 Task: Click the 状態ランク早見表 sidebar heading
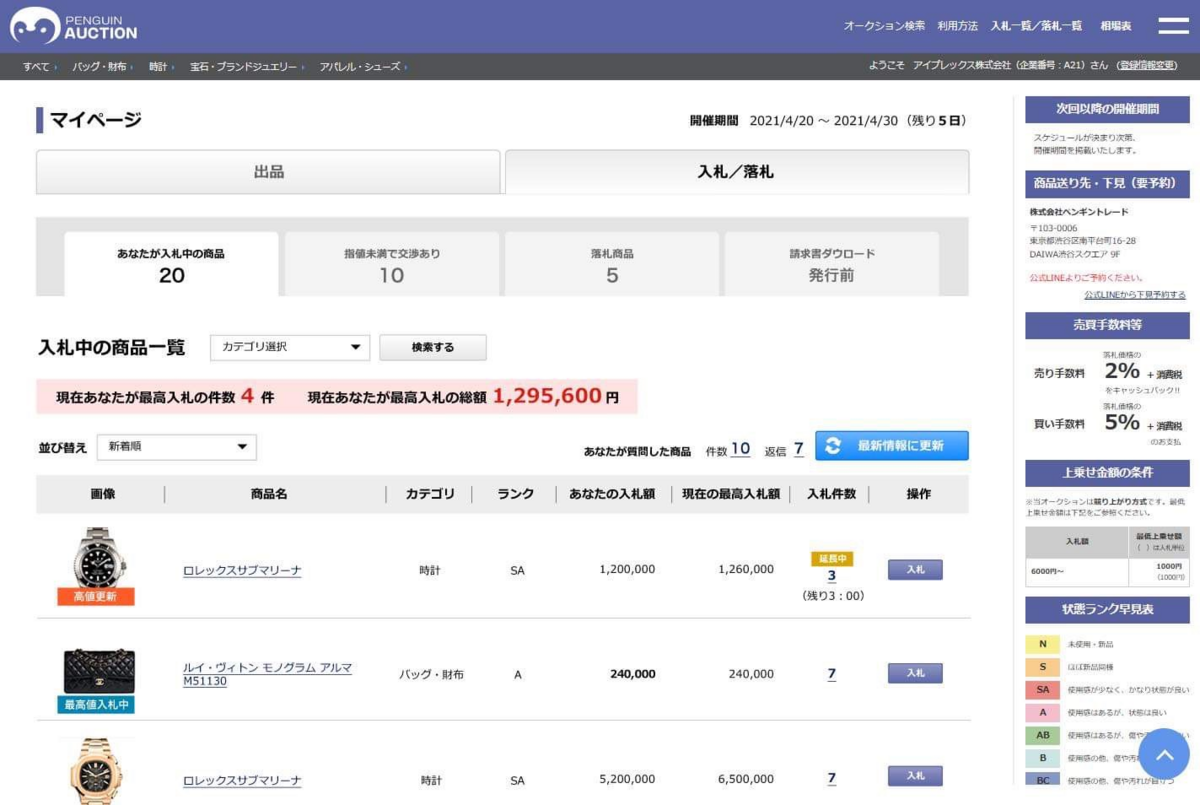tap(1107, 609)
